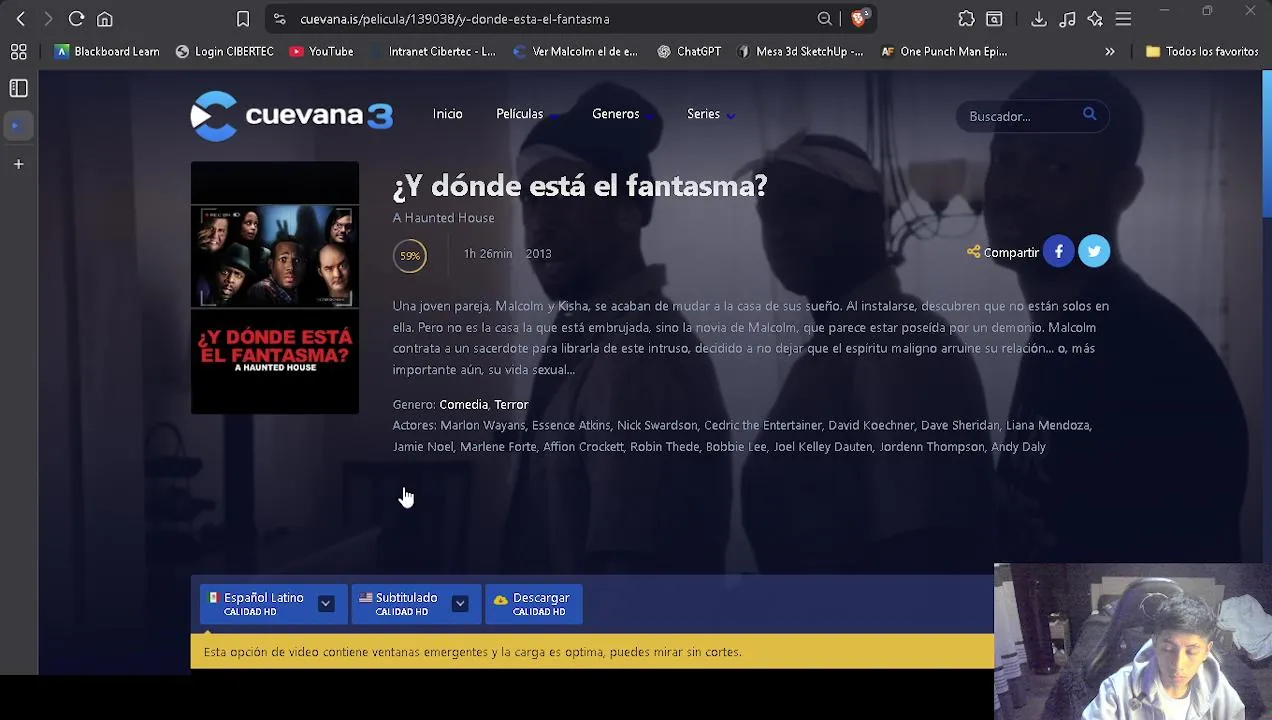Open the browser home page
The height and width of the screenshot is (720, 1272).
tap(105, 19)
